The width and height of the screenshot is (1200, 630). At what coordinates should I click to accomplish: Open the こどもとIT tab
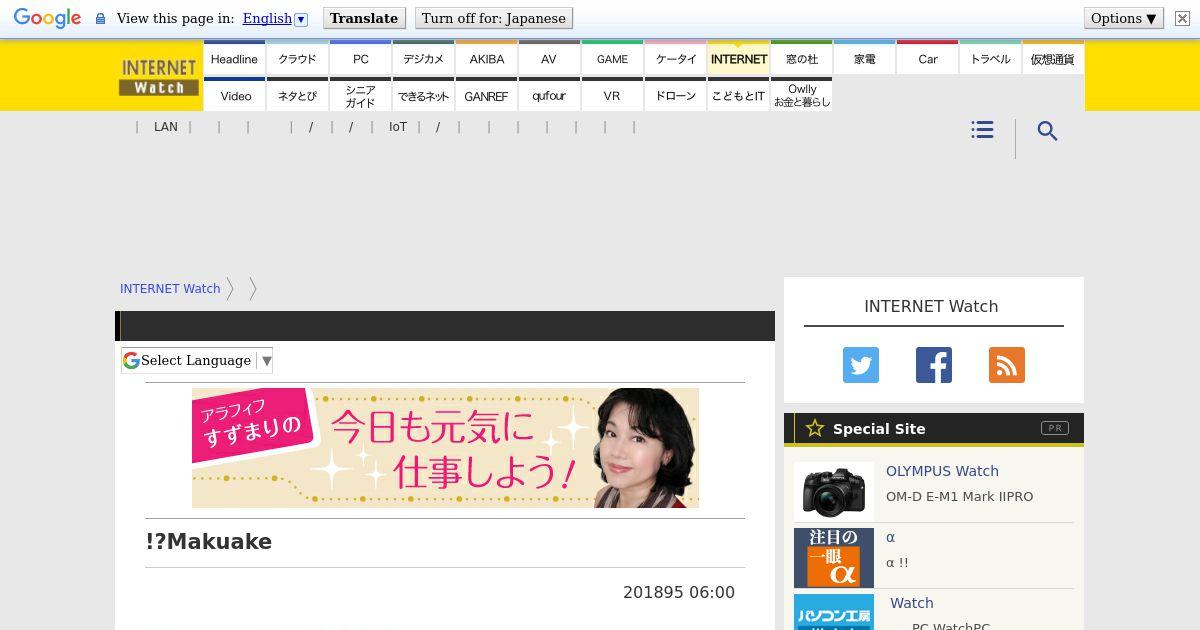click(x=738, y=95)
